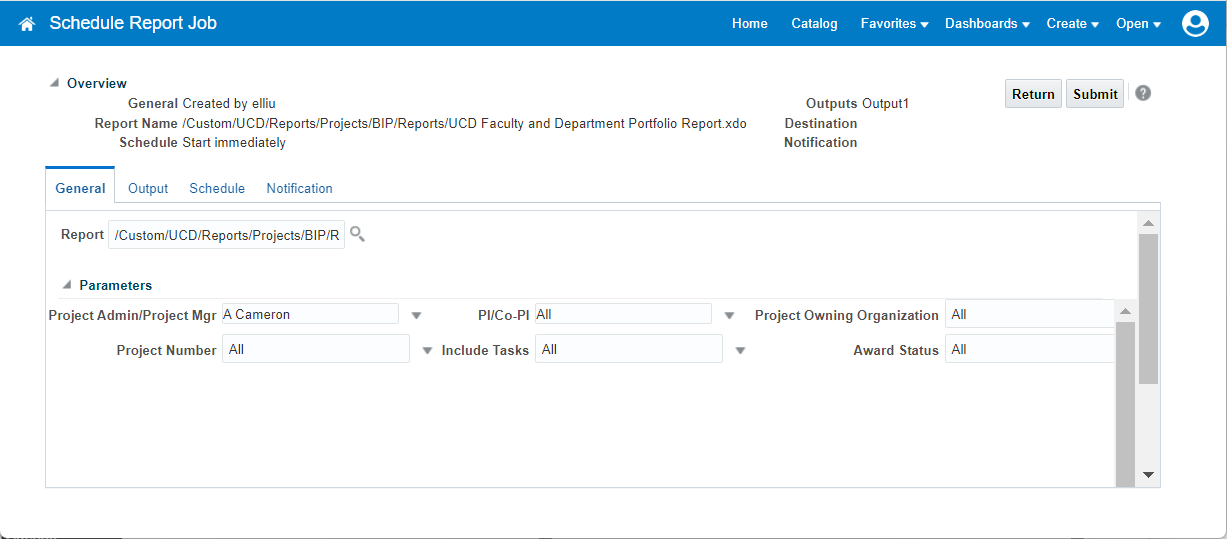Open the Project Admin/Project Mgr dropdown arrow
The width and height of the screenshot is (1227, 539).
417,315
